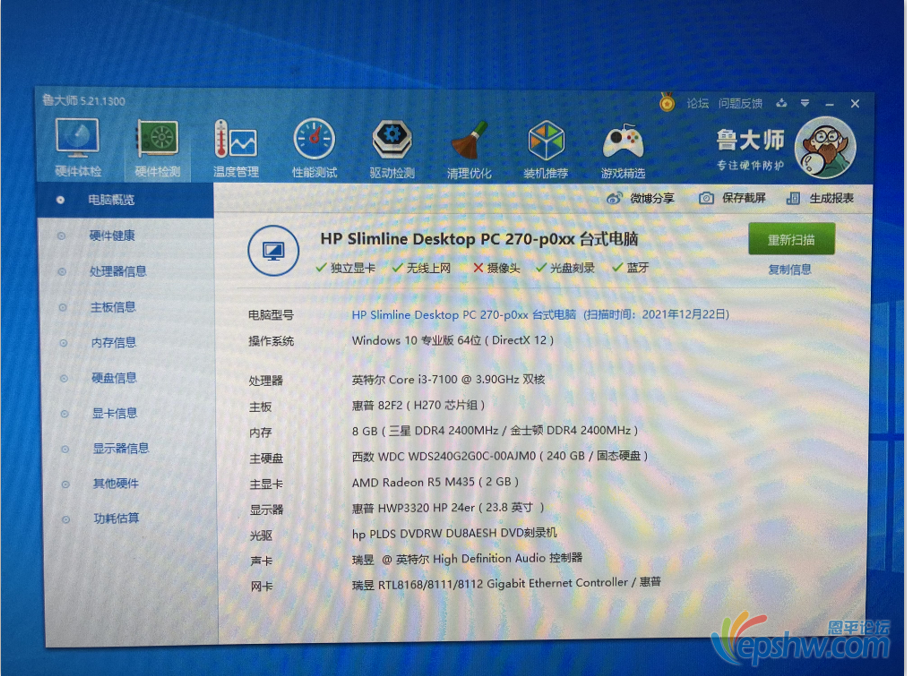This screenshot has width=907, height=676.
Task: Click the '英特尔 Core i3-7100 @ 3.90GHz' text
Action: (434, 379)
